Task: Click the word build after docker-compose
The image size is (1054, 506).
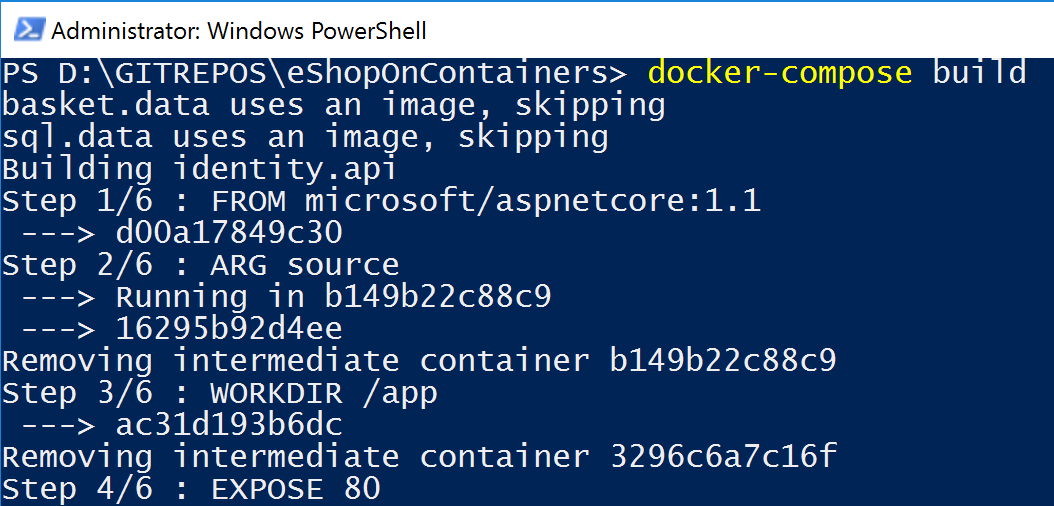Action: [979, 73]
